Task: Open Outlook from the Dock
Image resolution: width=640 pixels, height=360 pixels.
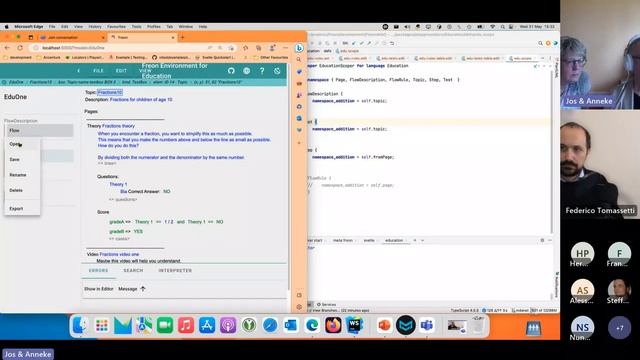Action: click(x=291, y=326)
